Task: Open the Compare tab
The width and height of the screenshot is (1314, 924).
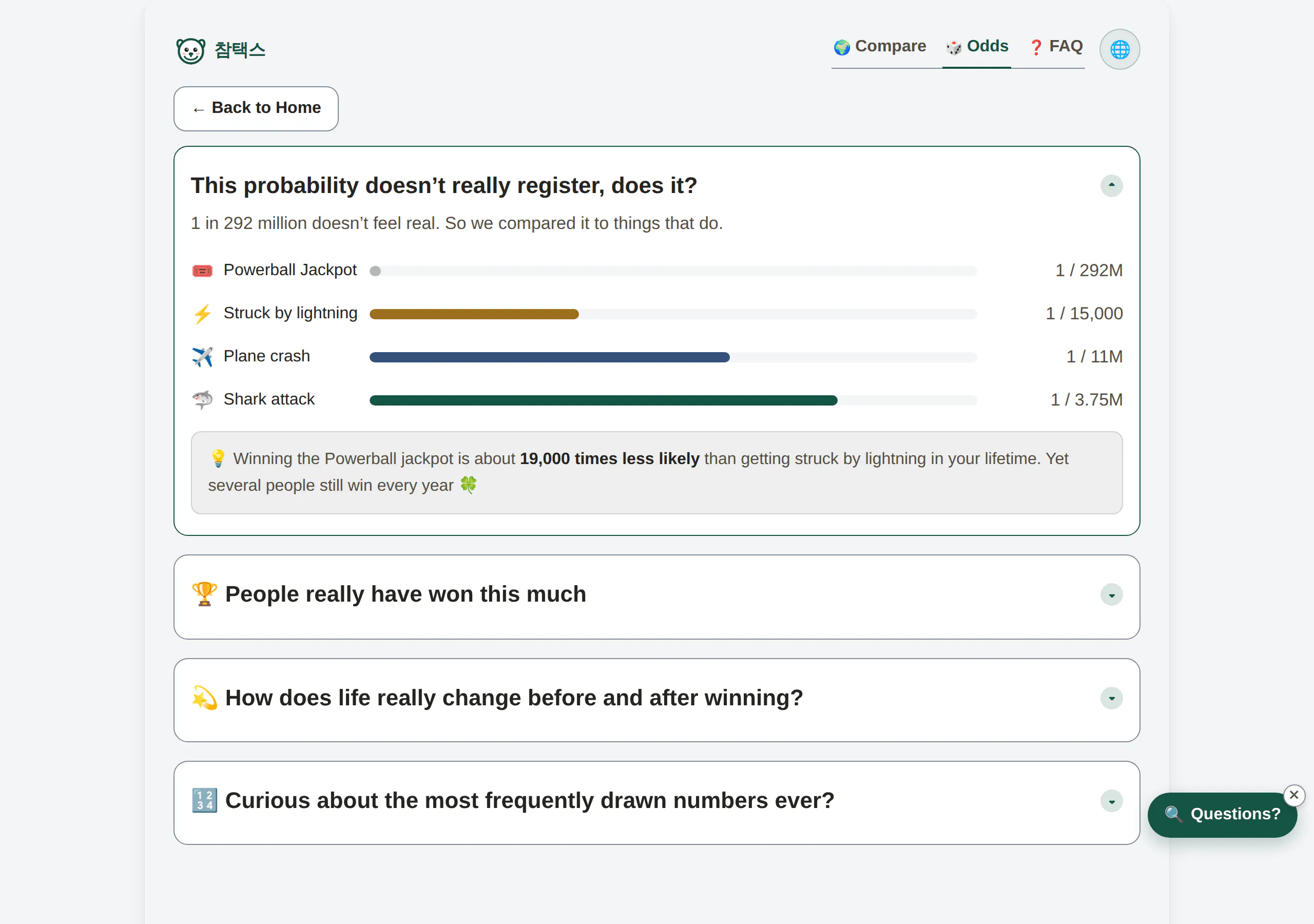Action: [x=880, y=46]
